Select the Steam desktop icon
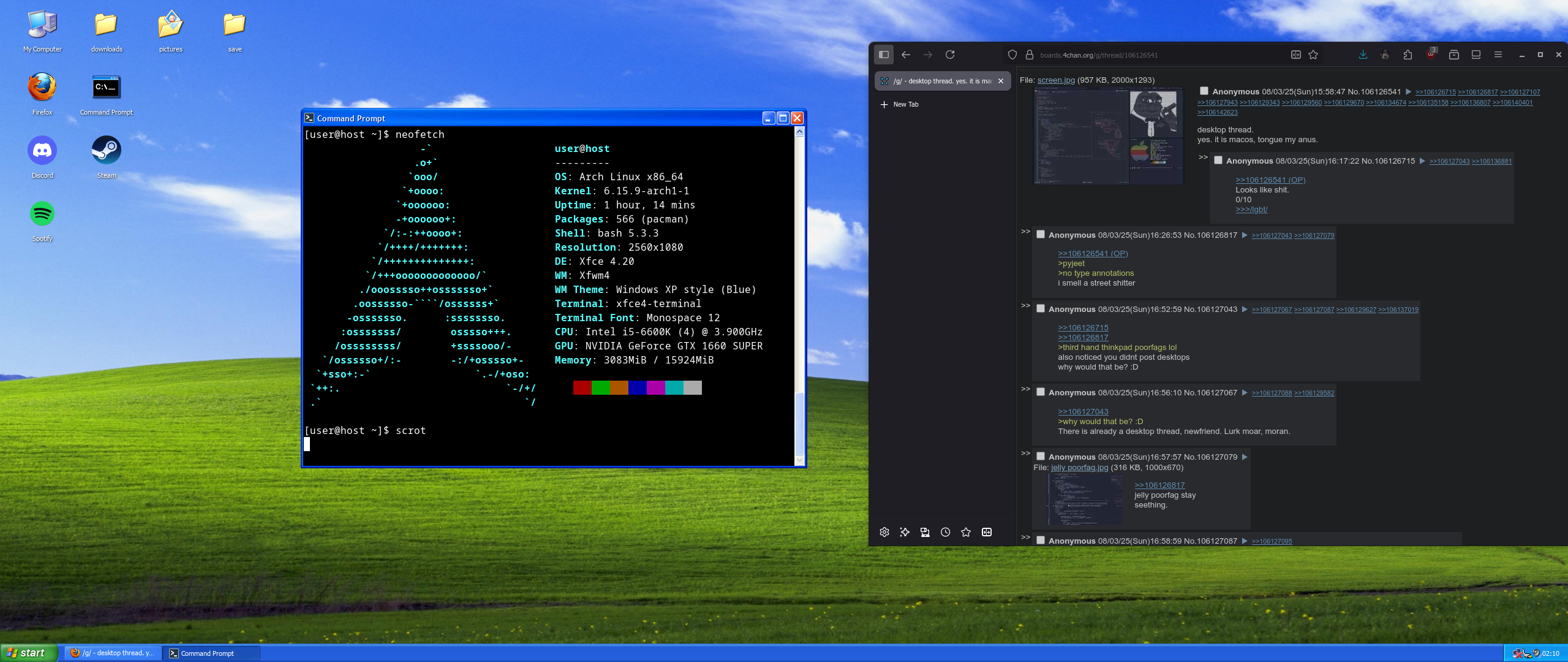1568x662 pixels. pyautogui.click(x=107, y=158)
